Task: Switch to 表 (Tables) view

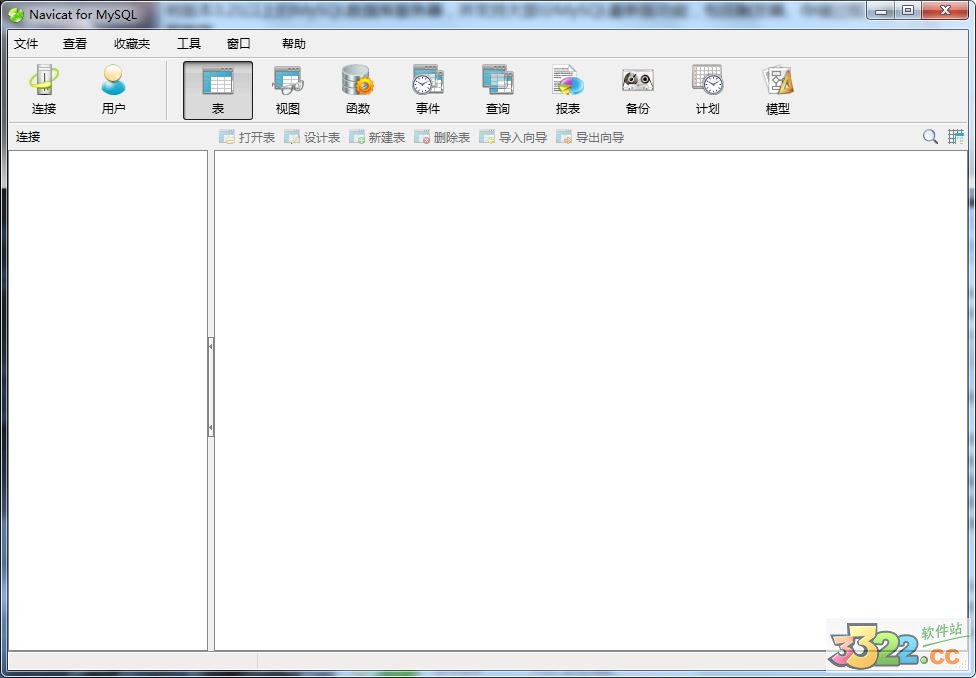Action: (217, 88)
